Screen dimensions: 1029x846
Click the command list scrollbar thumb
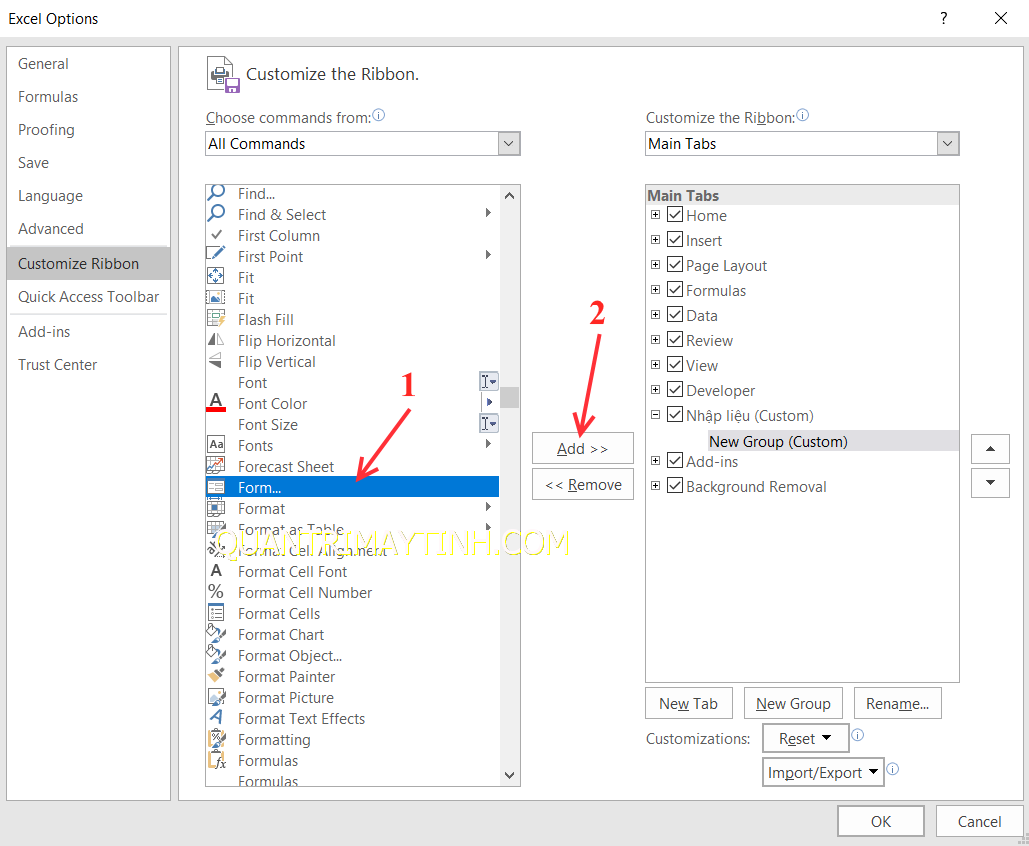pos(509,397)
